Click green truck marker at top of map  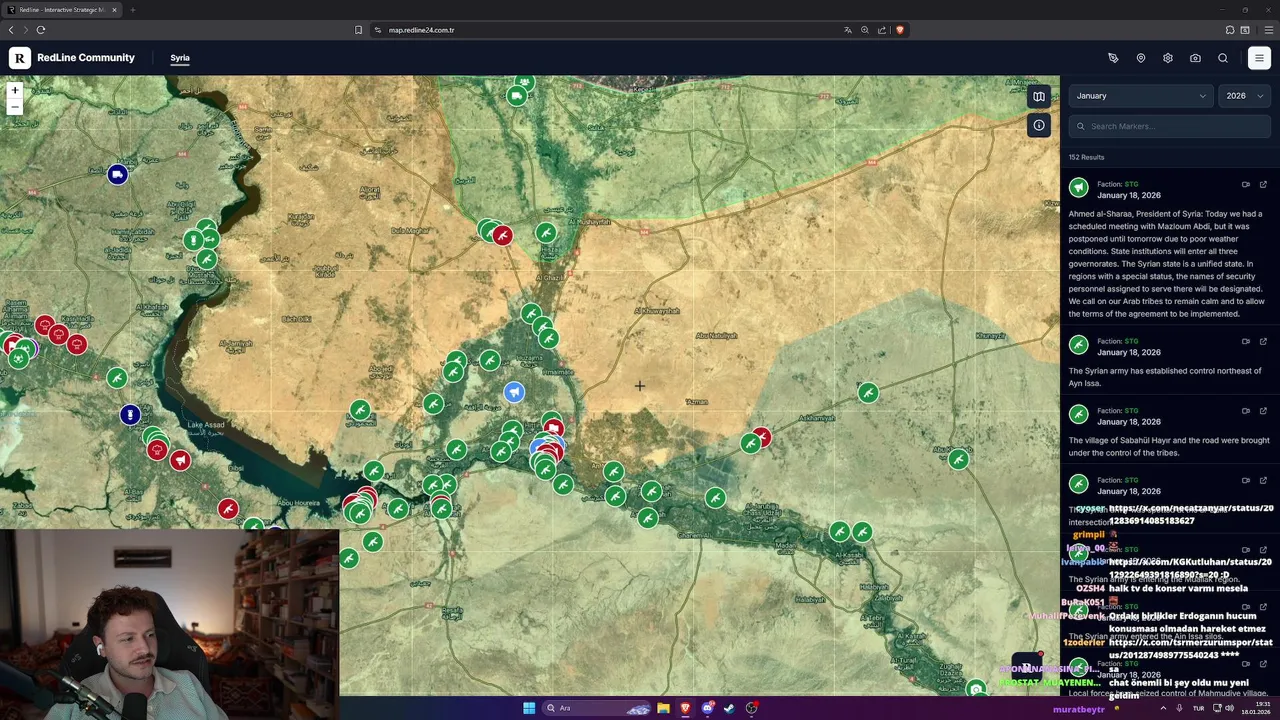coord(516,96)
